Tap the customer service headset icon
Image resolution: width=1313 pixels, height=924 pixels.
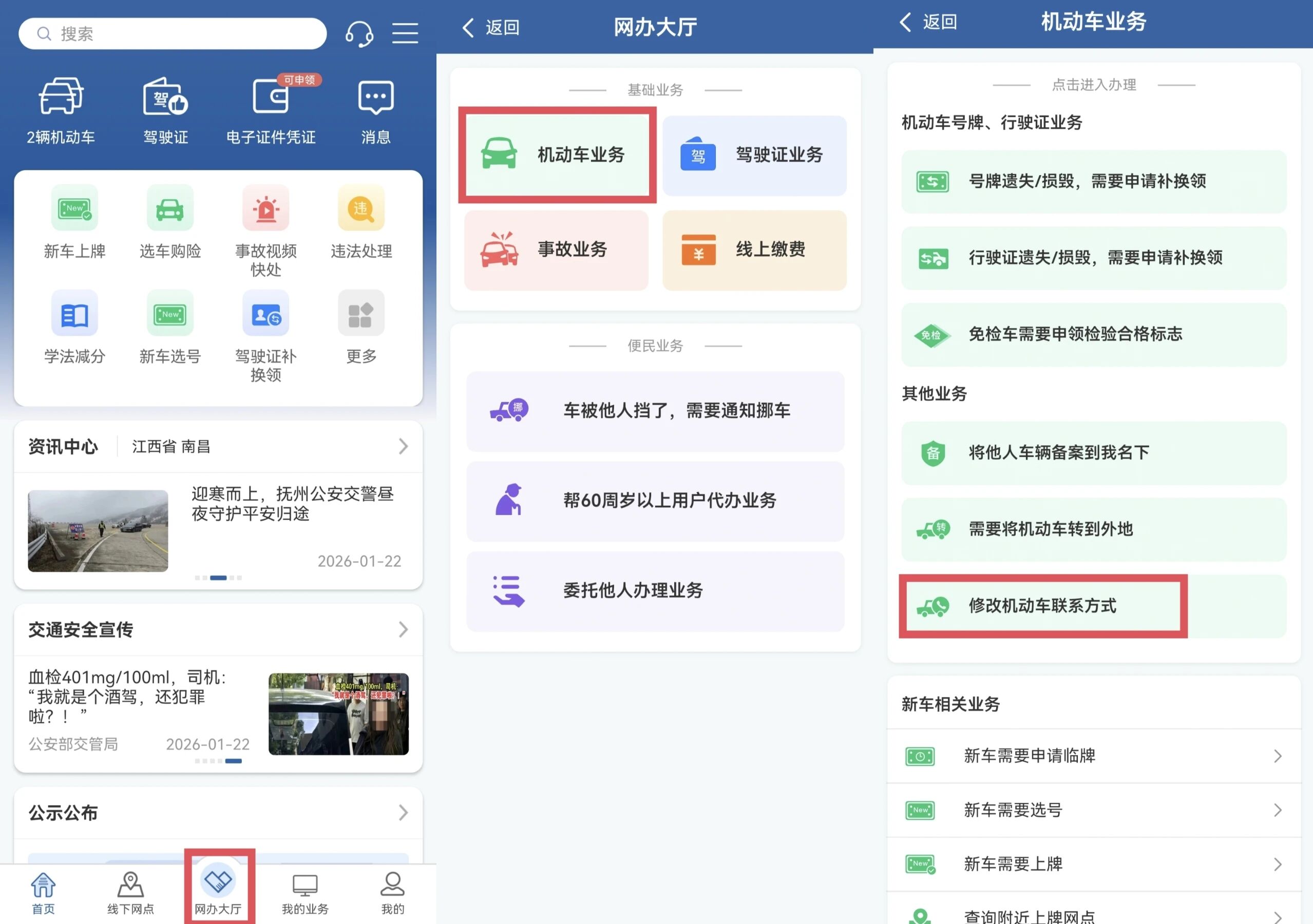click(x=359, y=34)
